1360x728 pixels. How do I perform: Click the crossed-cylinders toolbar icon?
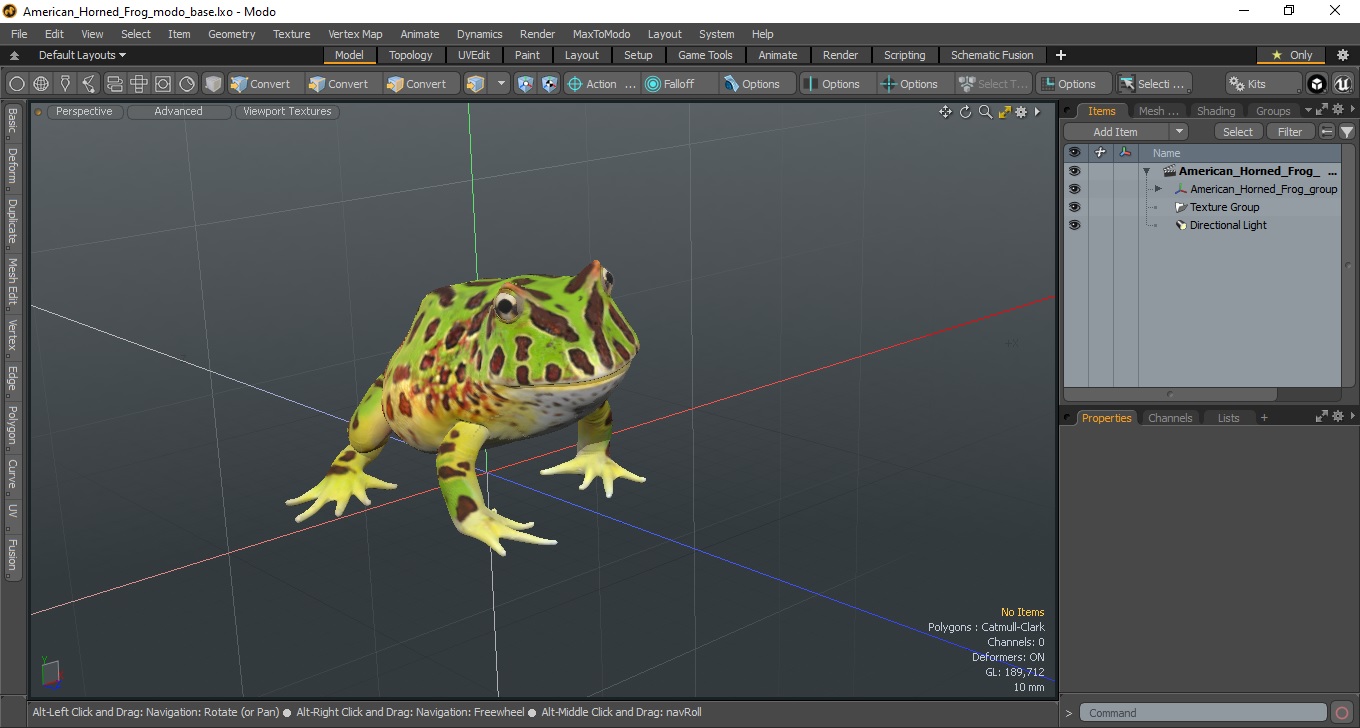tap(139, 84)
